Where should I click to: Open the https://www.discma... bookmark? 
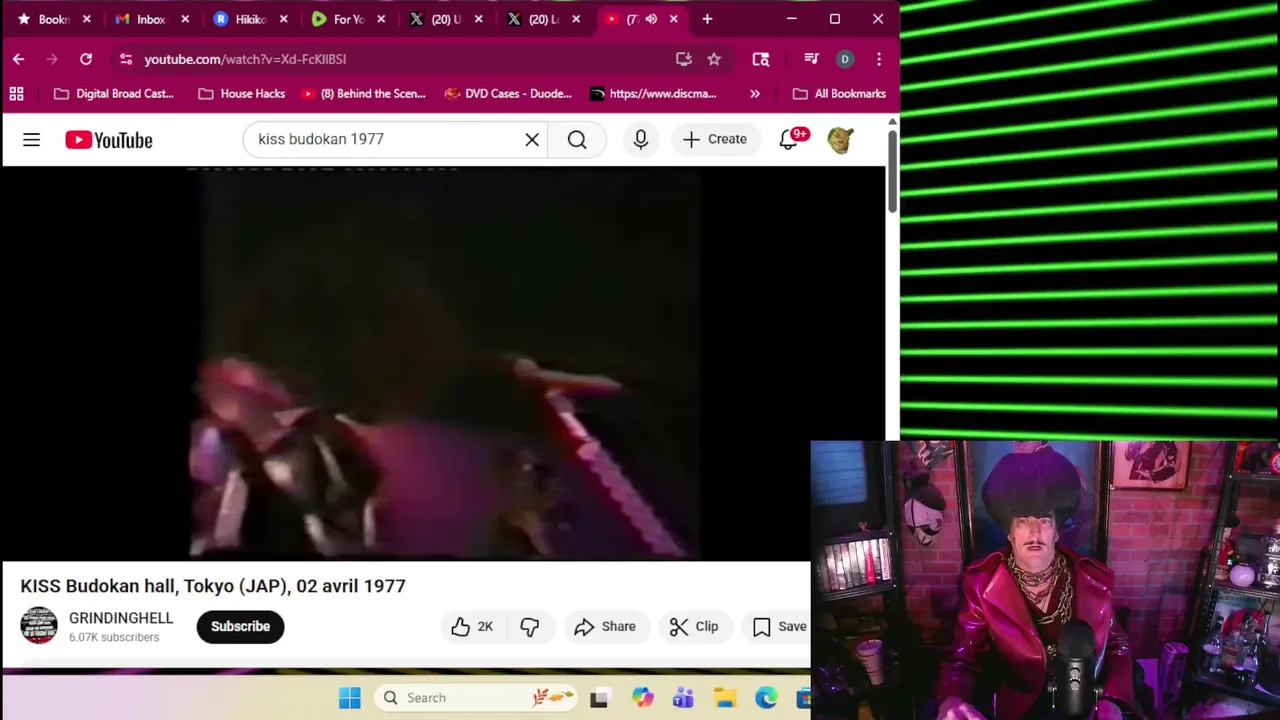(653, 93)
